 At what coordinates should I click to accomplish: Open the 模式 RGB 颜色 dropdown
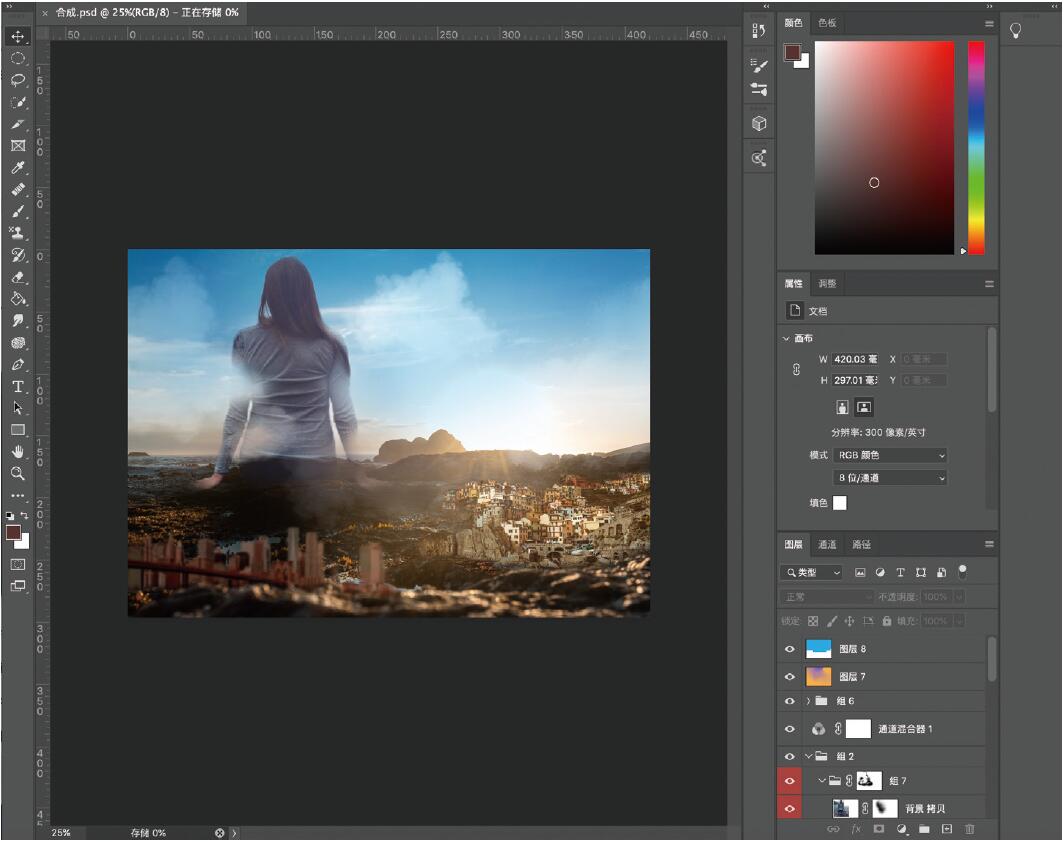pyautogui.click(x=890, y=455)
